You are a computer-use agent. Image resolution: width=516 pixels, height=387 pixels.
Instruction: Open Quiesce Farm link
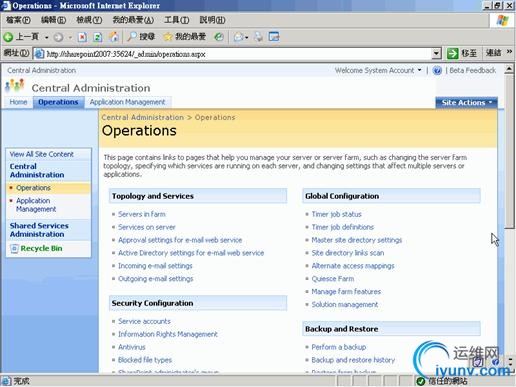[x=333, y=279]
